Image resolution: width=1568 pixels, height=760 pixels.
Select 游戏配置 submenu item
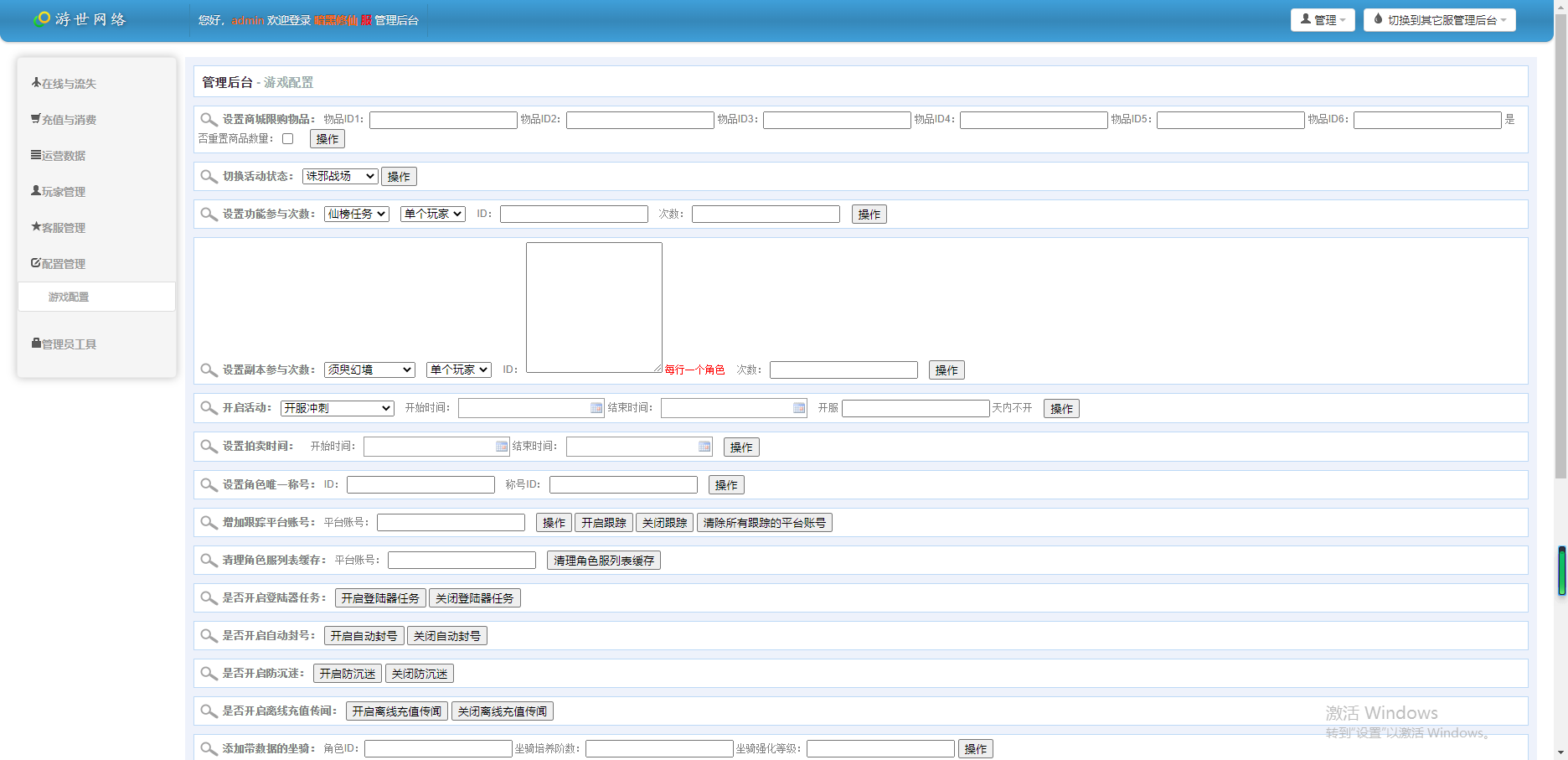pyautogui.click(x=69, y=297)
